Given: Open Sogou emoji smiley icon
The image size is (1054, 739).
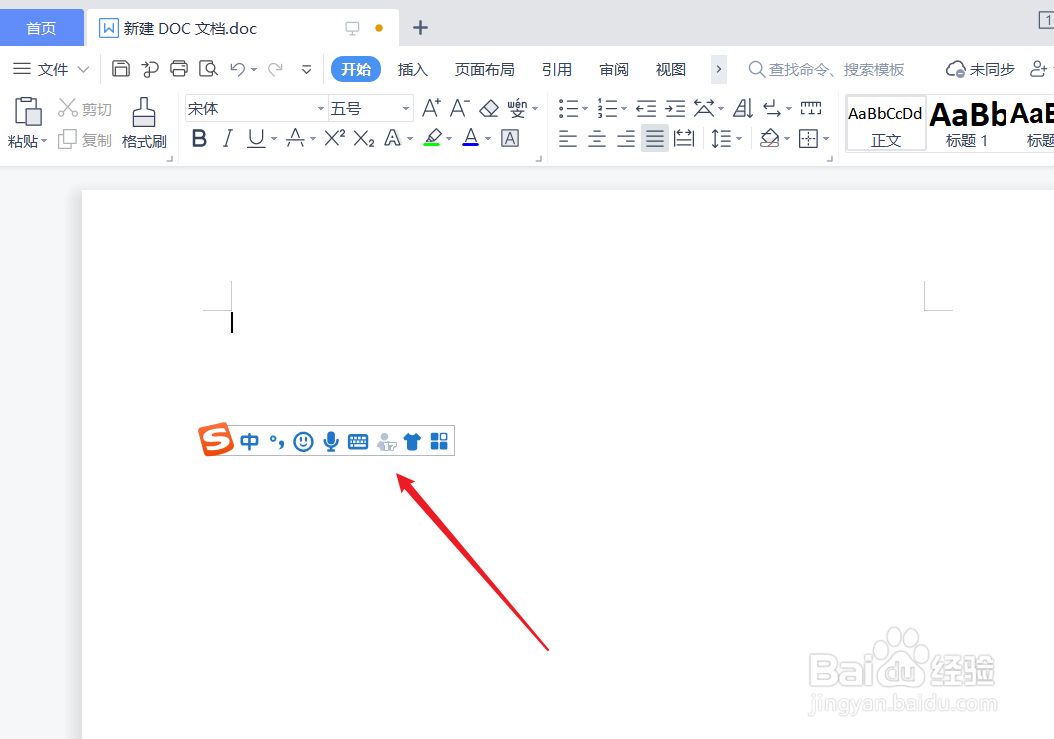Looking at the screenshot, I should pos(304,441).
